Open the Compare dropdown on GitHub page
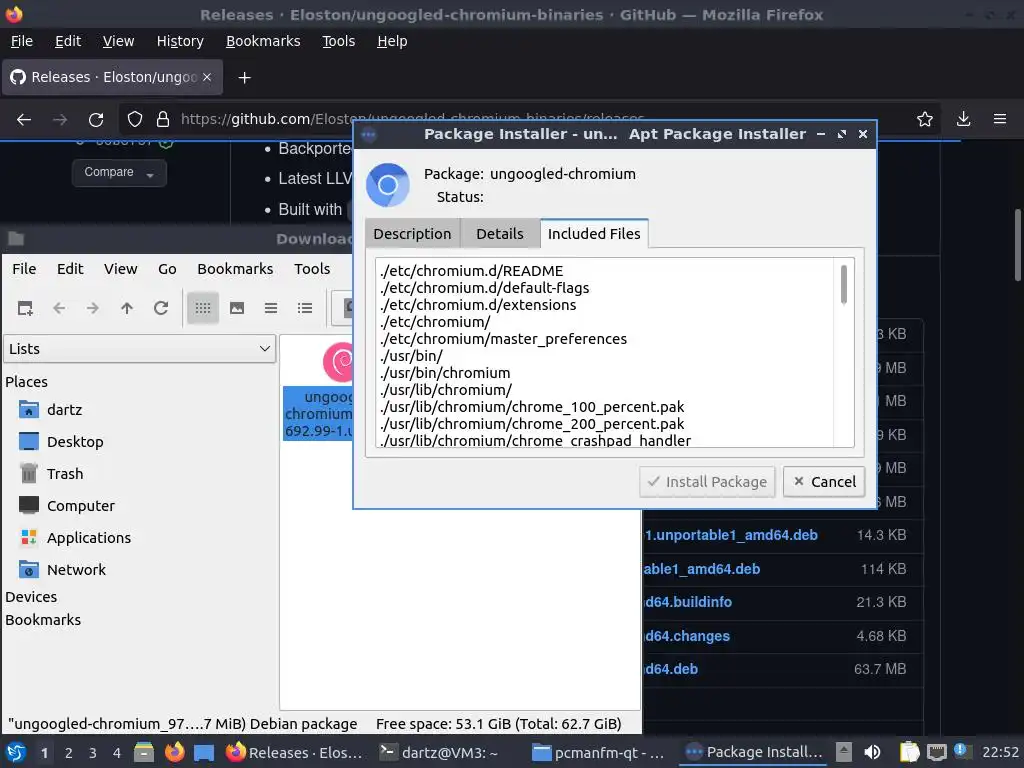This screenshot has width=1024, height=768. coord(119,172)
